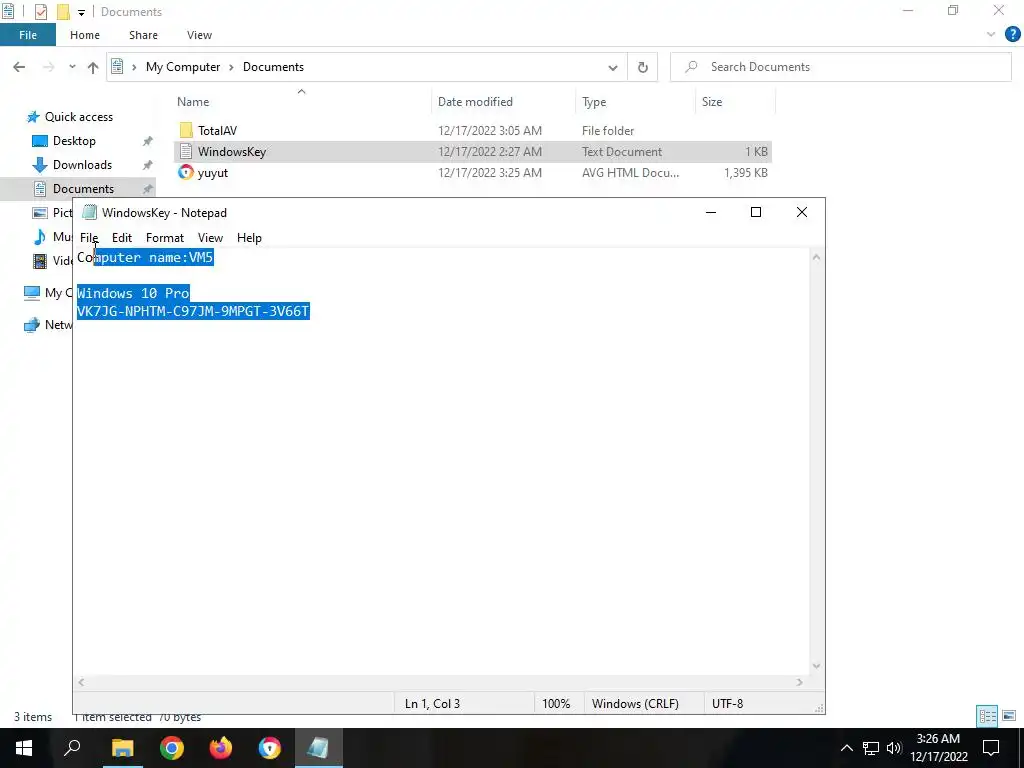Click the Quick Access Toolbar properties icon
The image size is (1024, 768).
(40, 12)
